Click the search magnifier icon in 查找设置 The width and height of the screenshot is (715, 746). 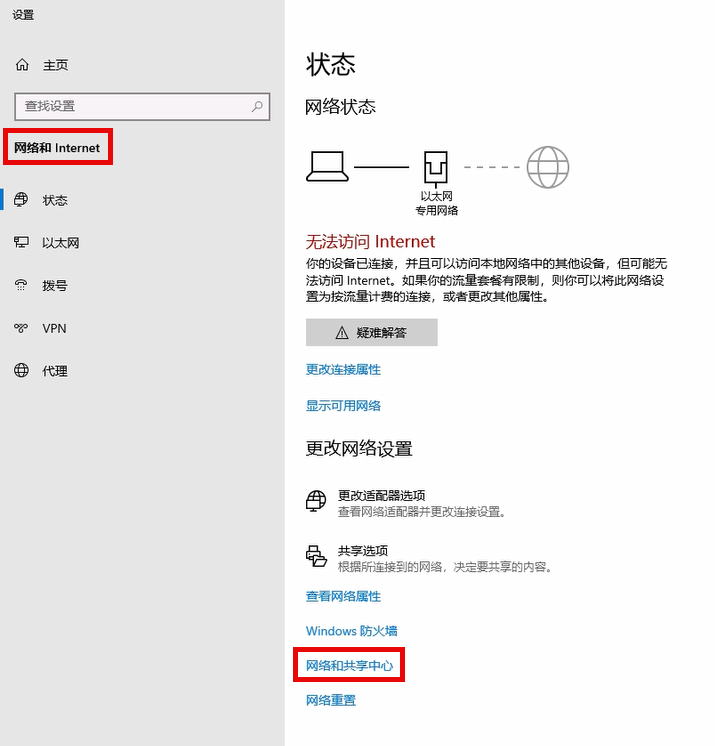coord(257,106)
